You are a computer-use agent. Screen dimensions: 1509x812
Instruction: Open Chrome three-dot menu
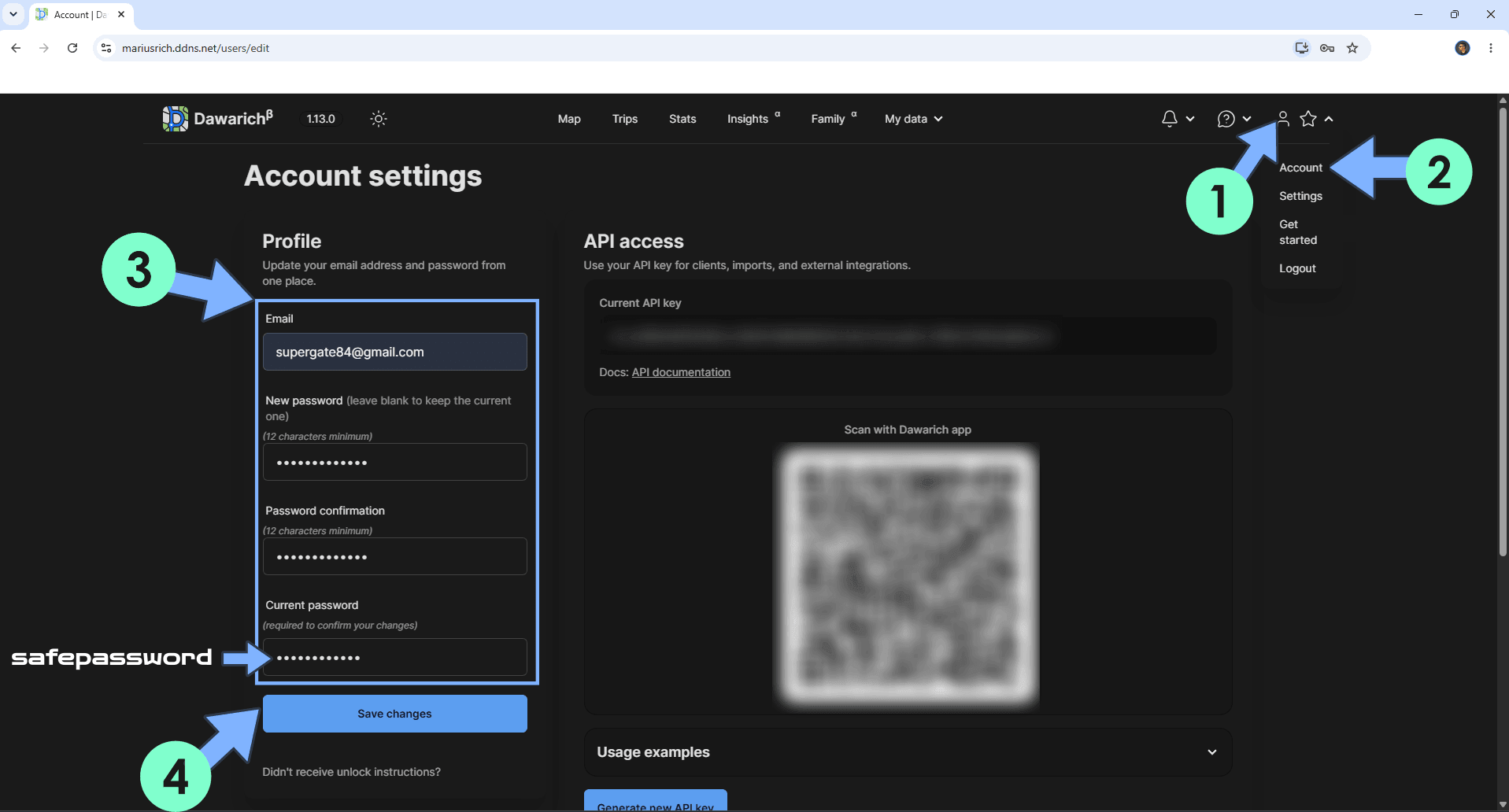click(x=1491, y=48)
